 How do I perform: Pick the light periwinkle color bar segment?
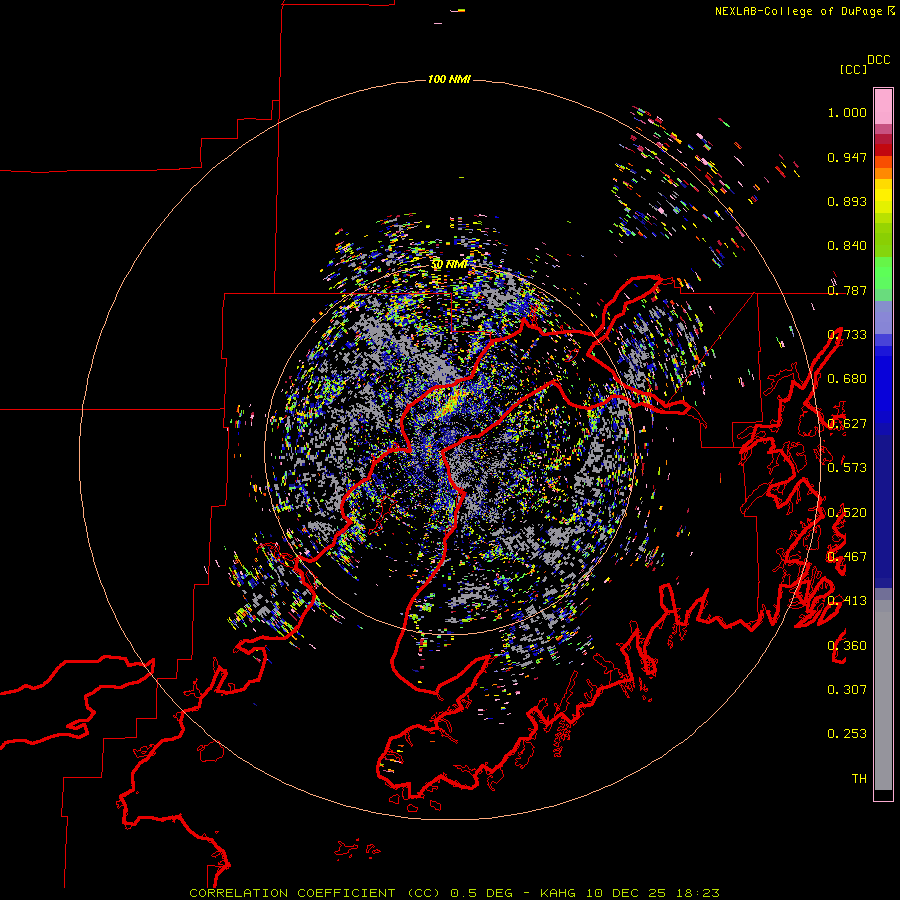click(883, 317)
